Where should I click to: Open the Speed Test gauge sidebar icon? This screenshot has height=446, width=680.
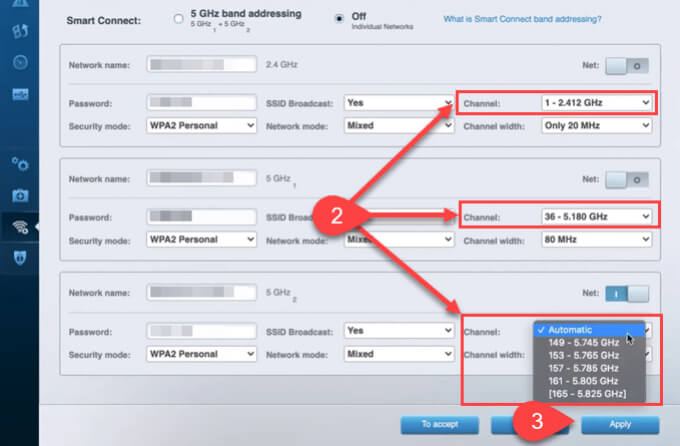[x=20, y=62]
